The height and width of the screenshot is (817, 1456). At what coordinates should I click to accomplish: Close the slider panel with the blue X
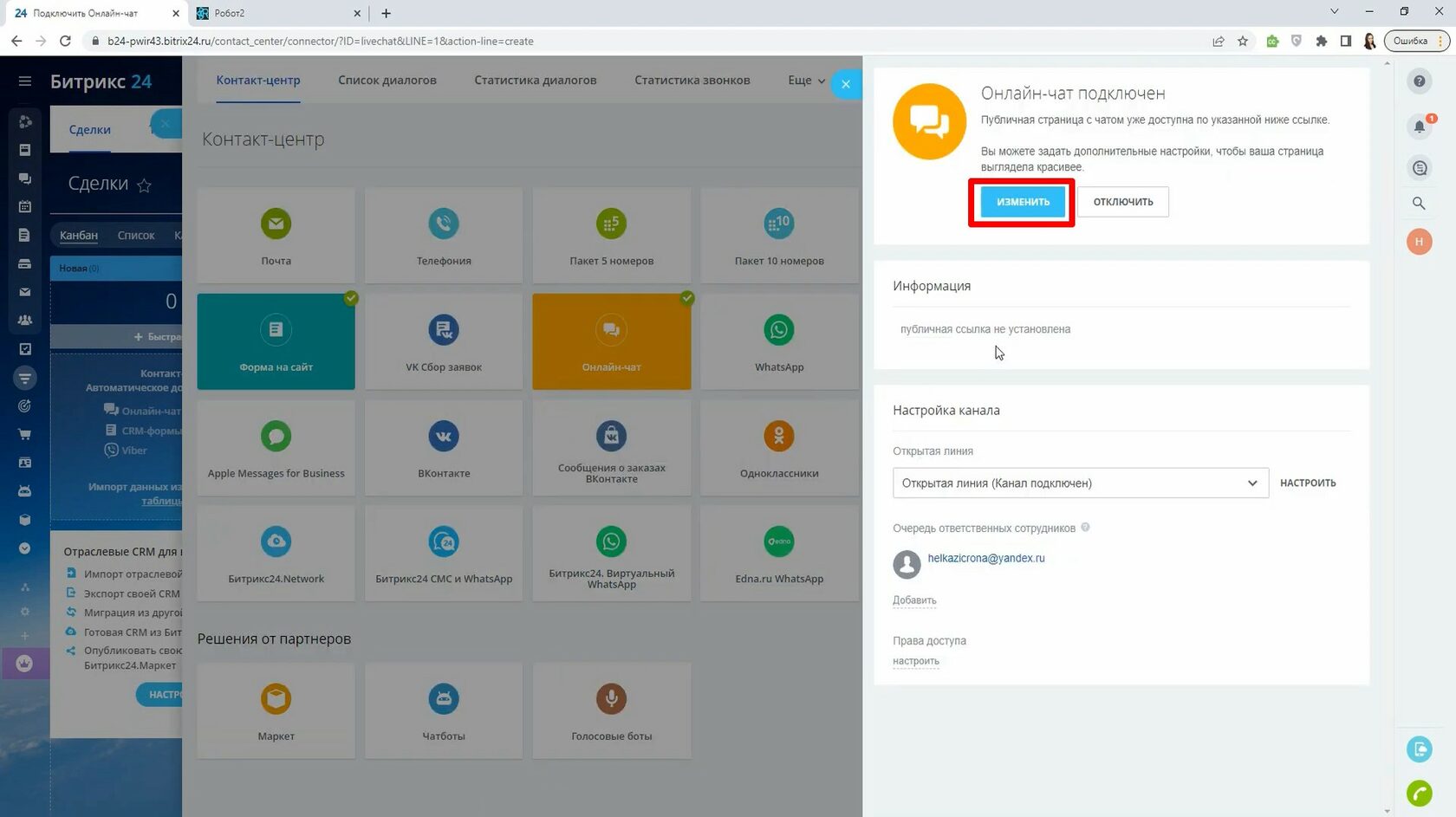point(846,84)
